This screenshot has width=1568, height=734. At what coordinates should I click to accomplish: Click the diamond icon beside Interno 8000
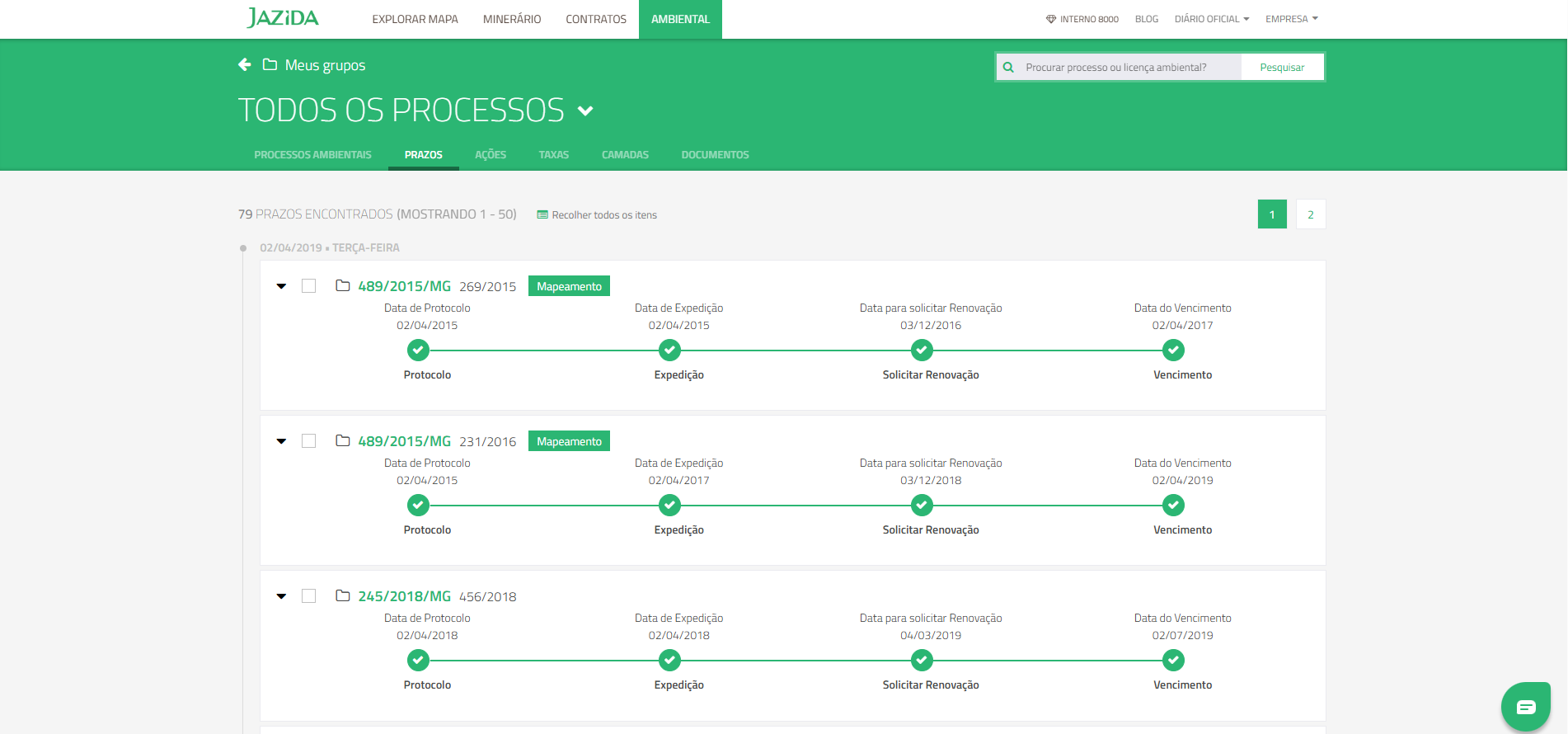[x=1051, y=19]
